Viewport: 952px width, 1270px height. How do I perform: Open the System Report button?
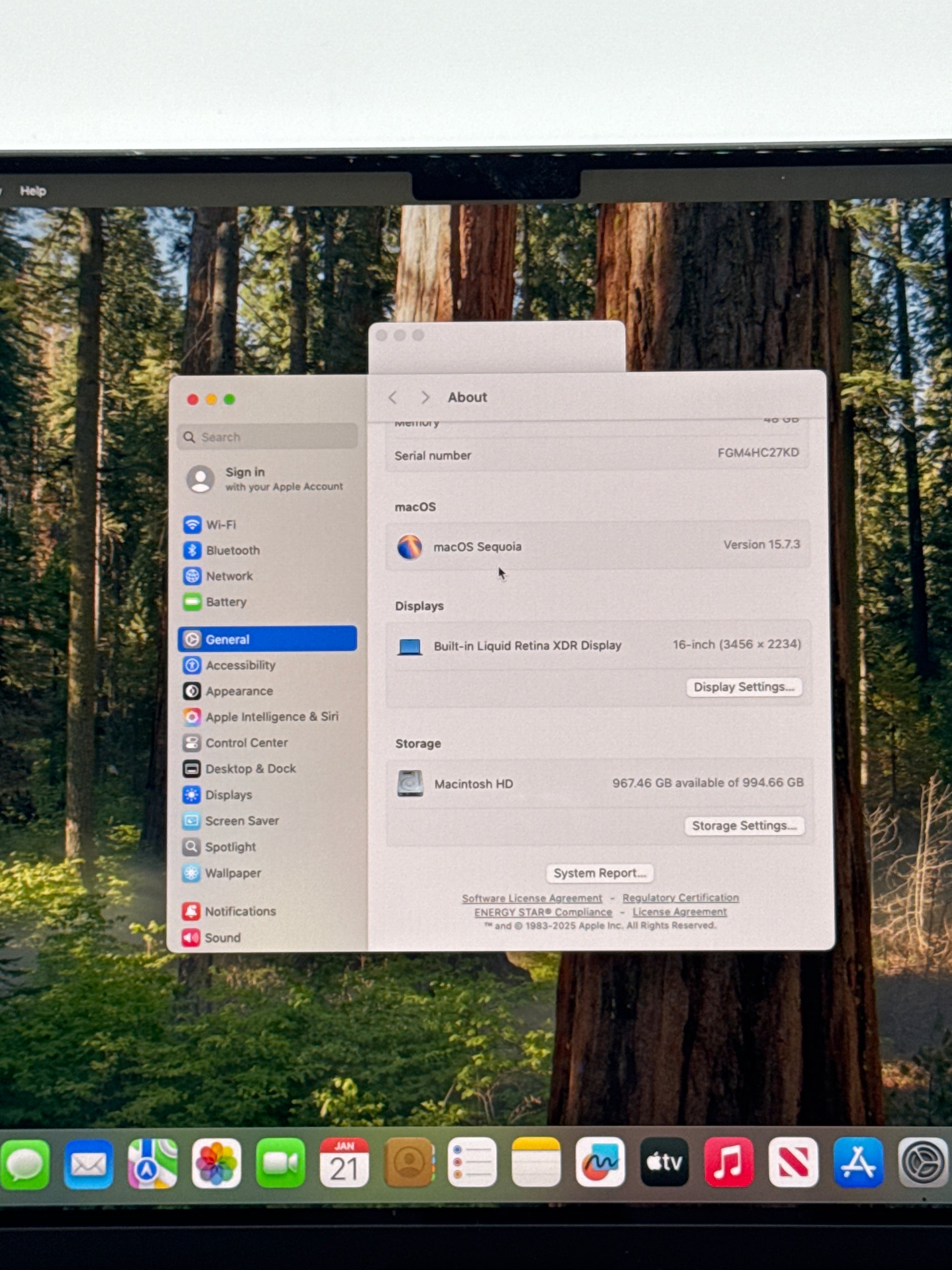point(599,873)
